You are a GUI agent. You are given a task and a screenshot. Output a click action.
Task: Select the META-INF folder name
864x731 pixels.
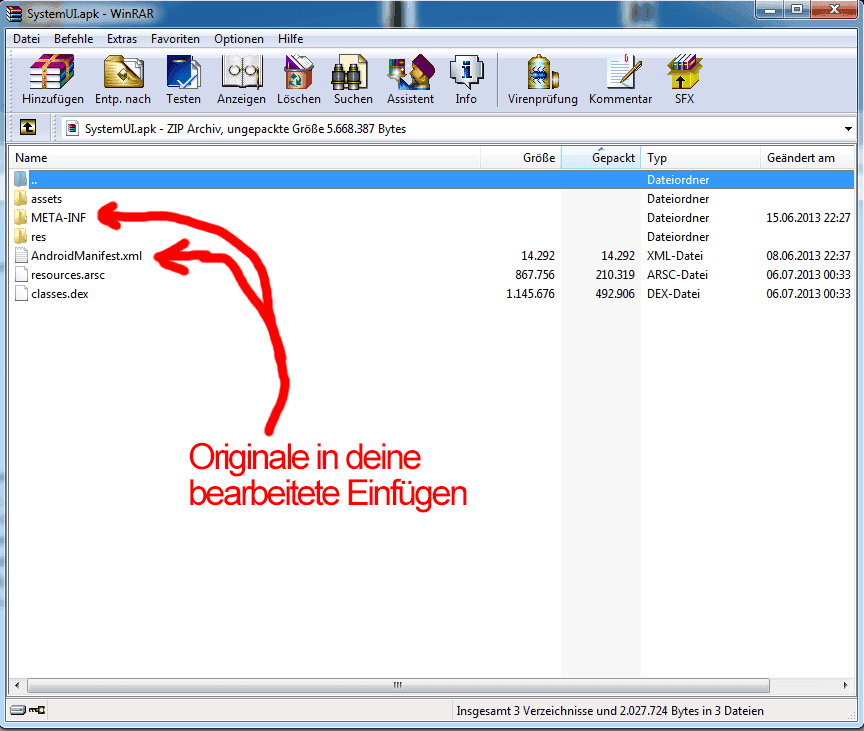pyautogui.click(x=58, y=218)
